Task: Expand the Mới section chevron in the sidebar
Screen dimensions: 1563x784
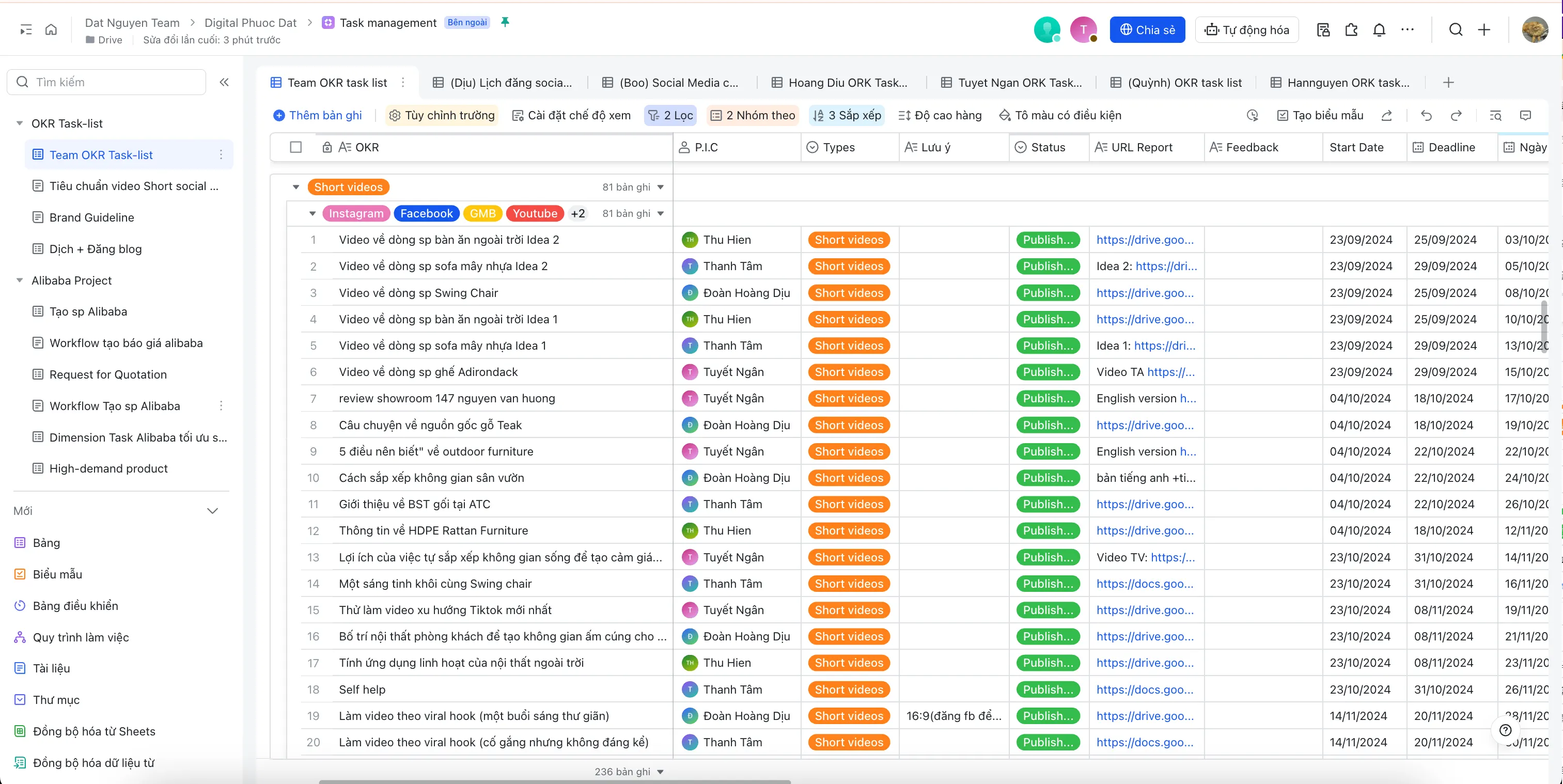Action: click(x=212, y=510)
